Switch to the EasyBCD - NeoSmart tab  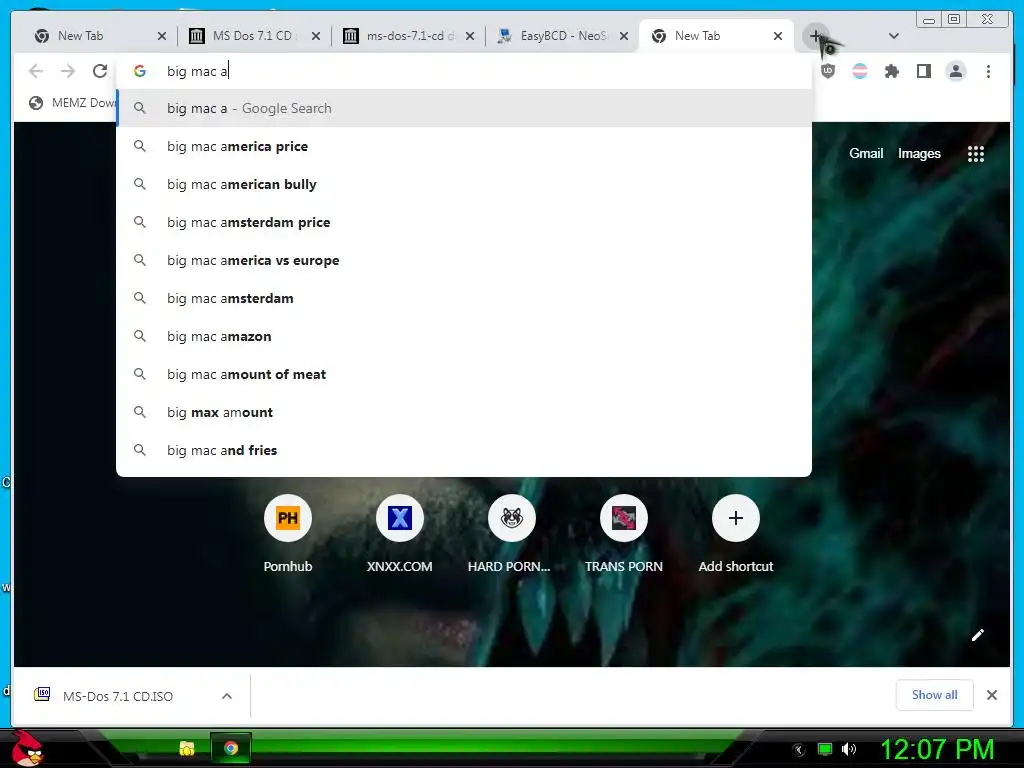[554, 36]
